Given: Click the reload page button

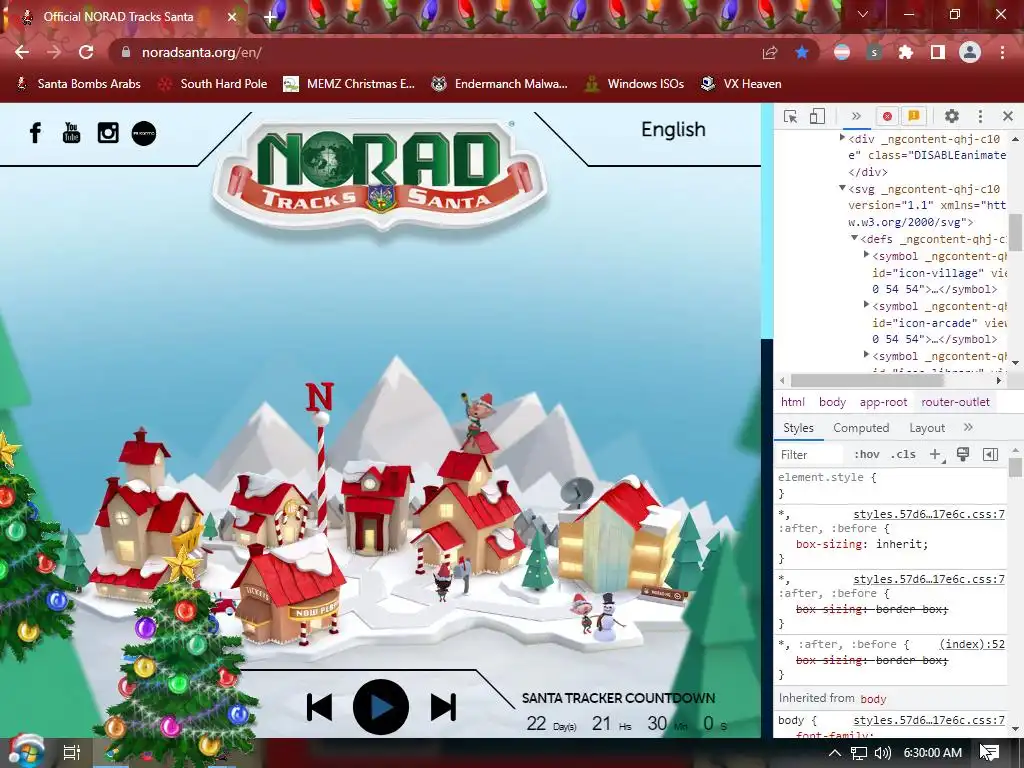Looking at the screenshot, I should pyautogui.click(x=86, y=52).
